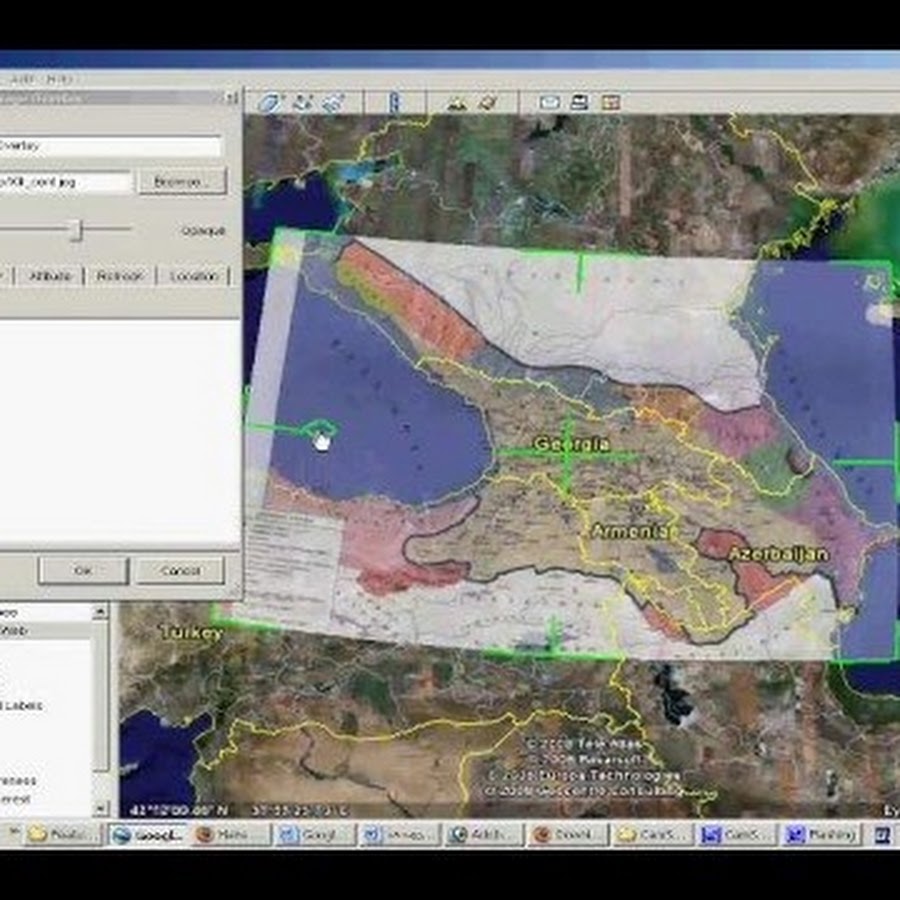Confirm the overlay with OK button

tap(83, 570)
